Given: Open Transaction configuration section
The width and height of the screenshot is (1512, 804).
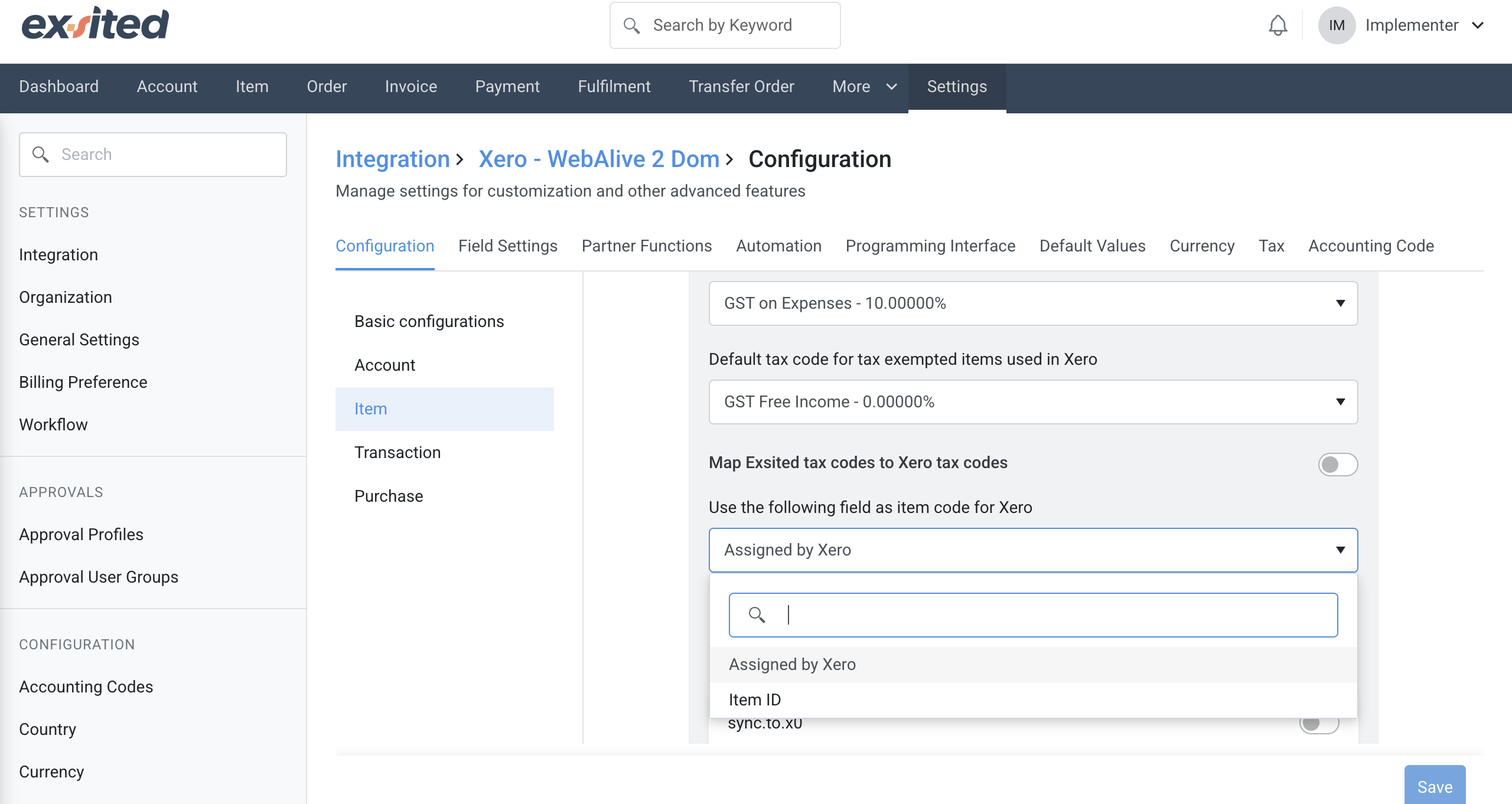Looking at the screenshot, I should (x=445, y=453).
